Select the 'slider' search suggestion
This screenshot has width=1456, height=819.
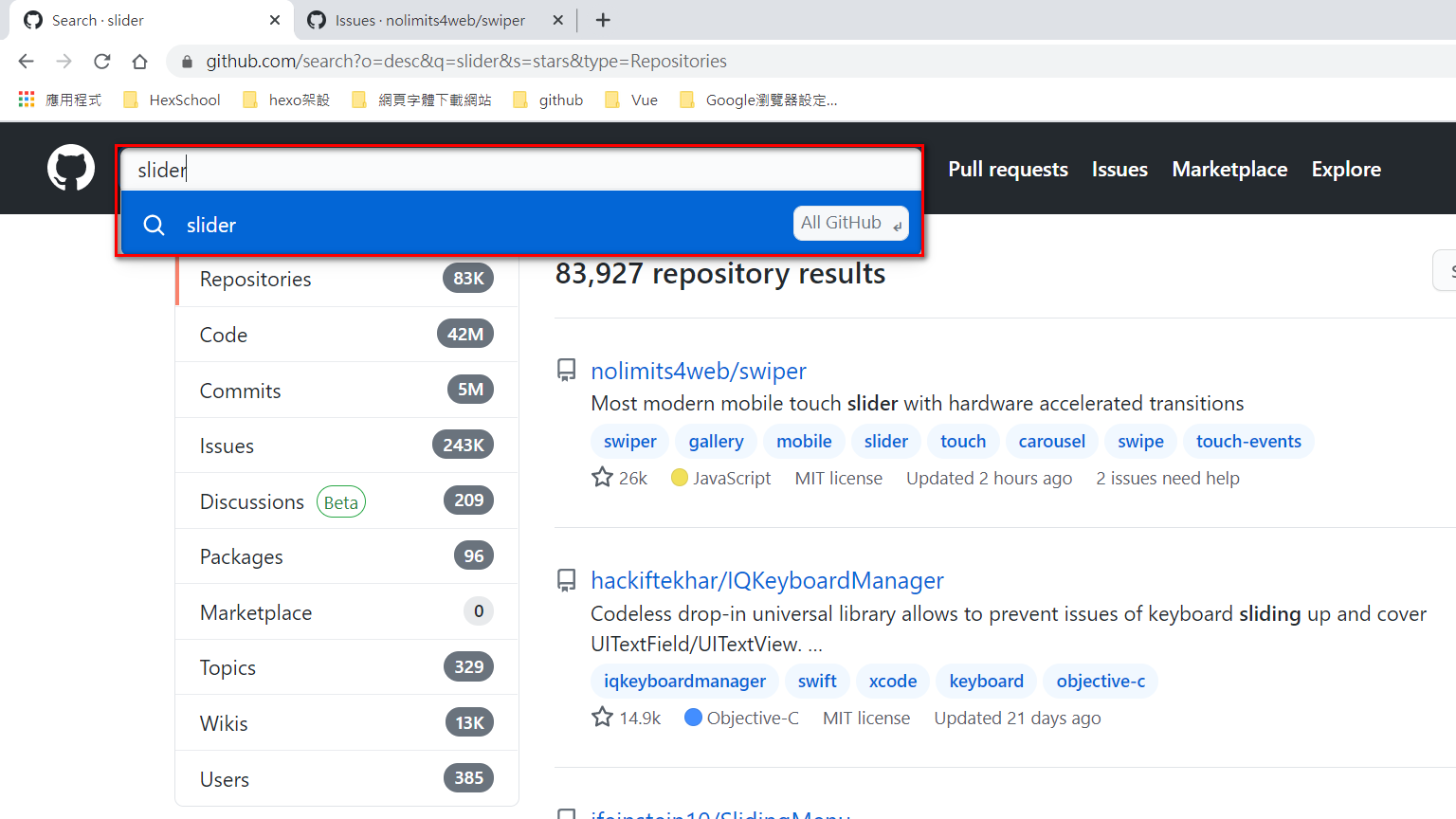pyautogui.click(x=521, y=225)
